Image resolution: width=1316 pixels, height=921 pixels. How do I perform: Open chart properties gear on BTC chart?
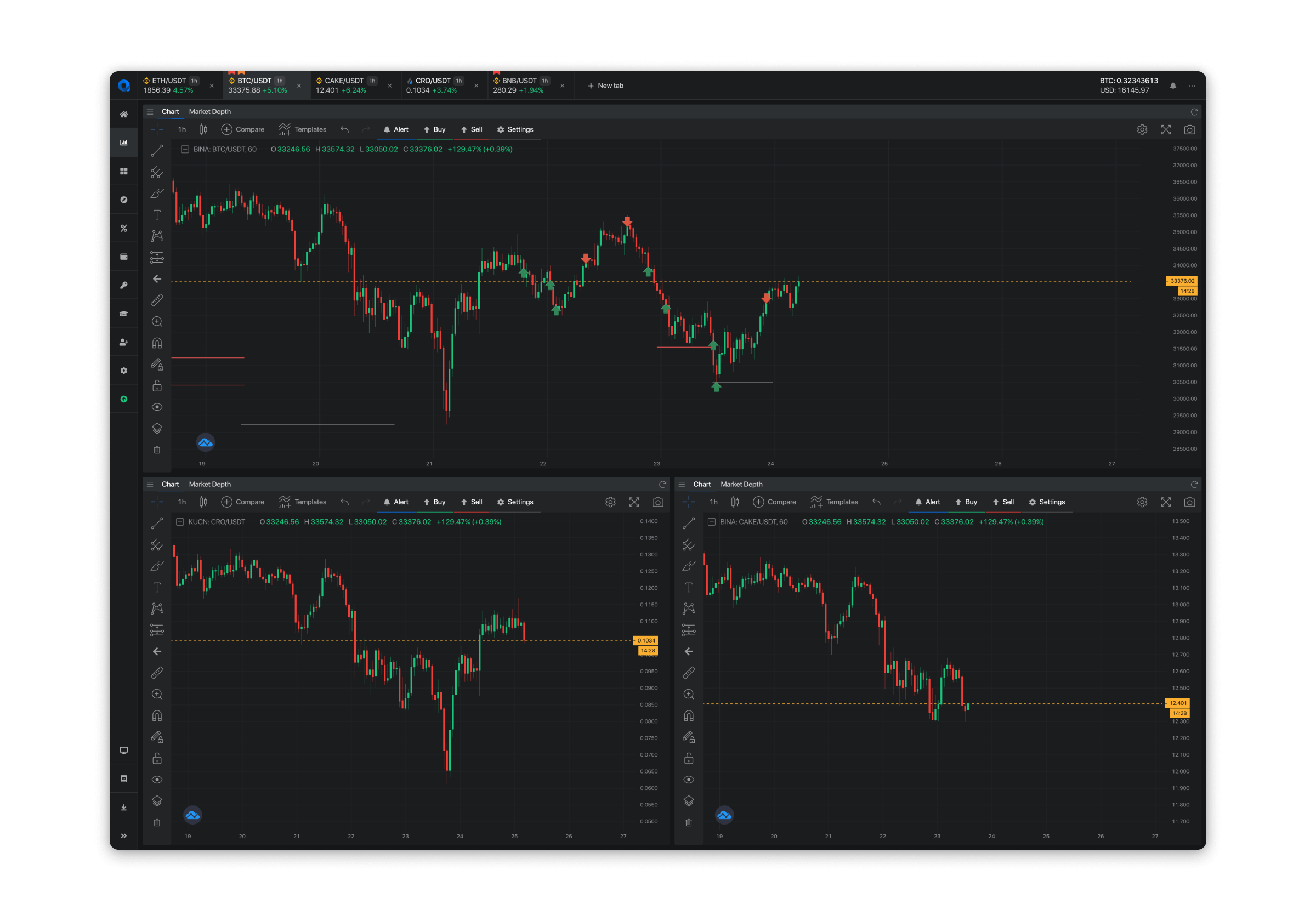click(x=1142, y=130)
